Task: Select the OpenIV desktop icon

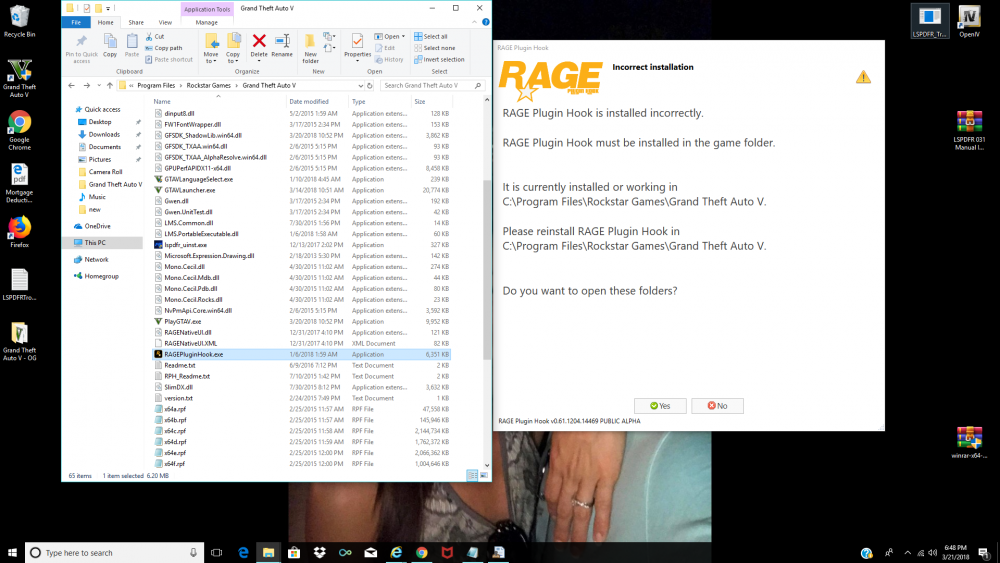Action: (x=969, y=22)
